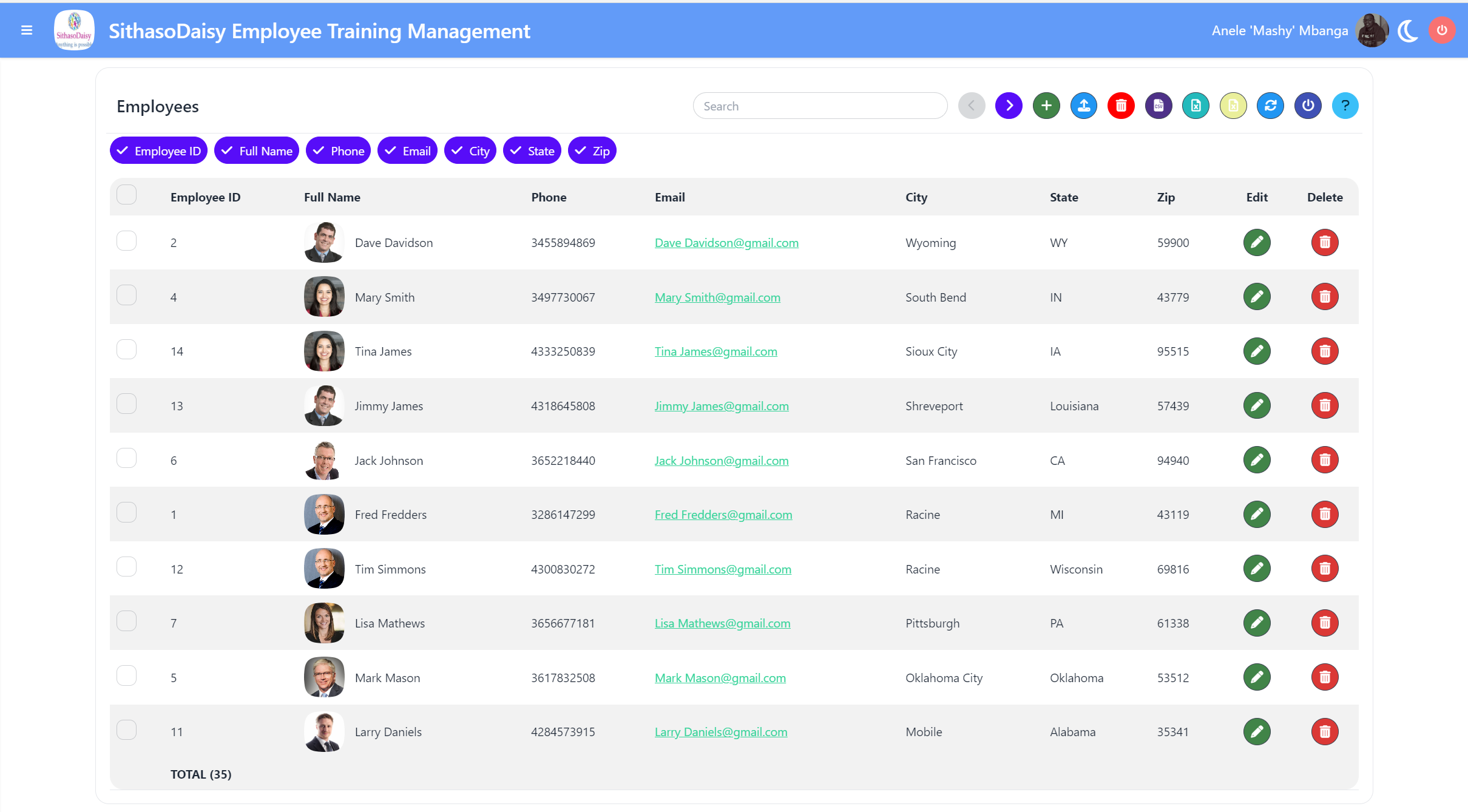1468x812 pixels.
Task: Open the hamburger menu in the header
Action: [27, 30]
